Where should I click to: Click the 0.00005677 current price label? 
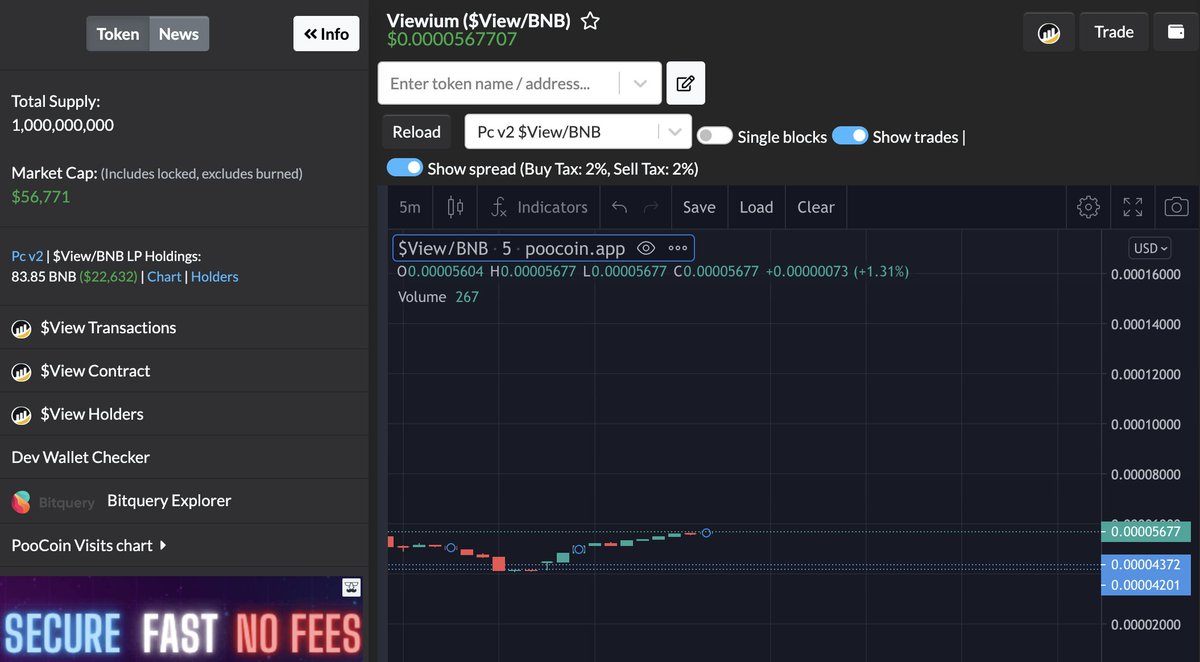[1145, 532]
